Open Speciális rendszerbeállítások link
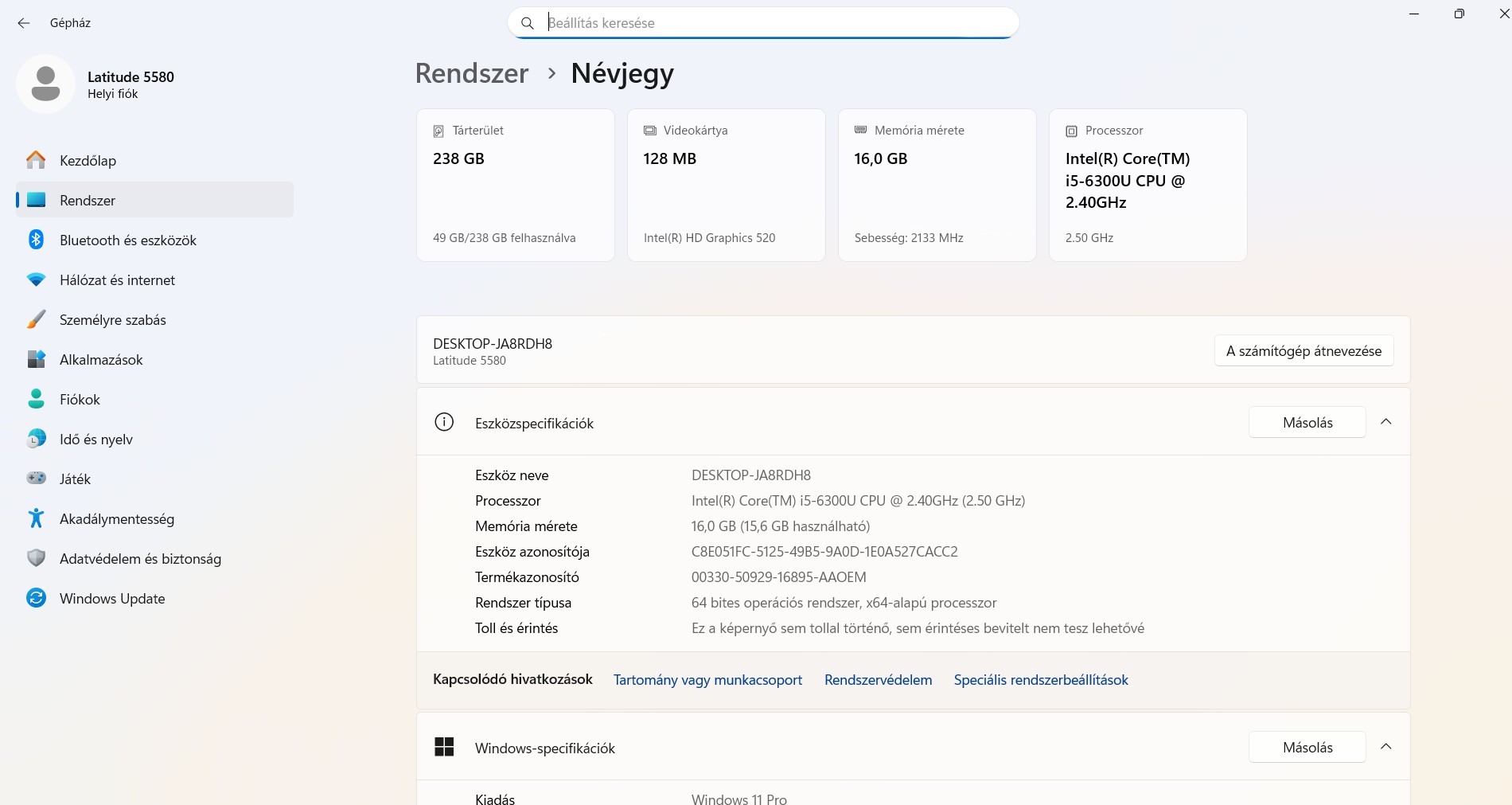The height and width of the screenshot is (805, 1512). 1041,680
